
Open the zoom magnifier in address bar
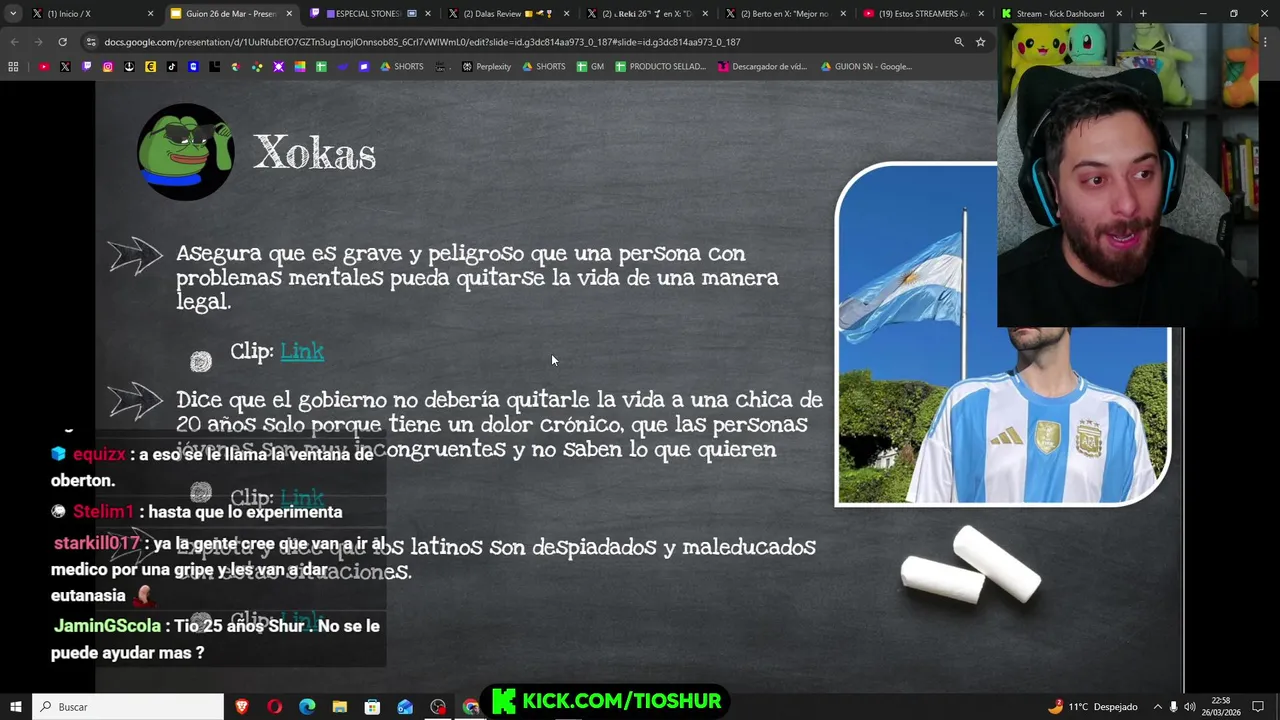tap(958, 42)
